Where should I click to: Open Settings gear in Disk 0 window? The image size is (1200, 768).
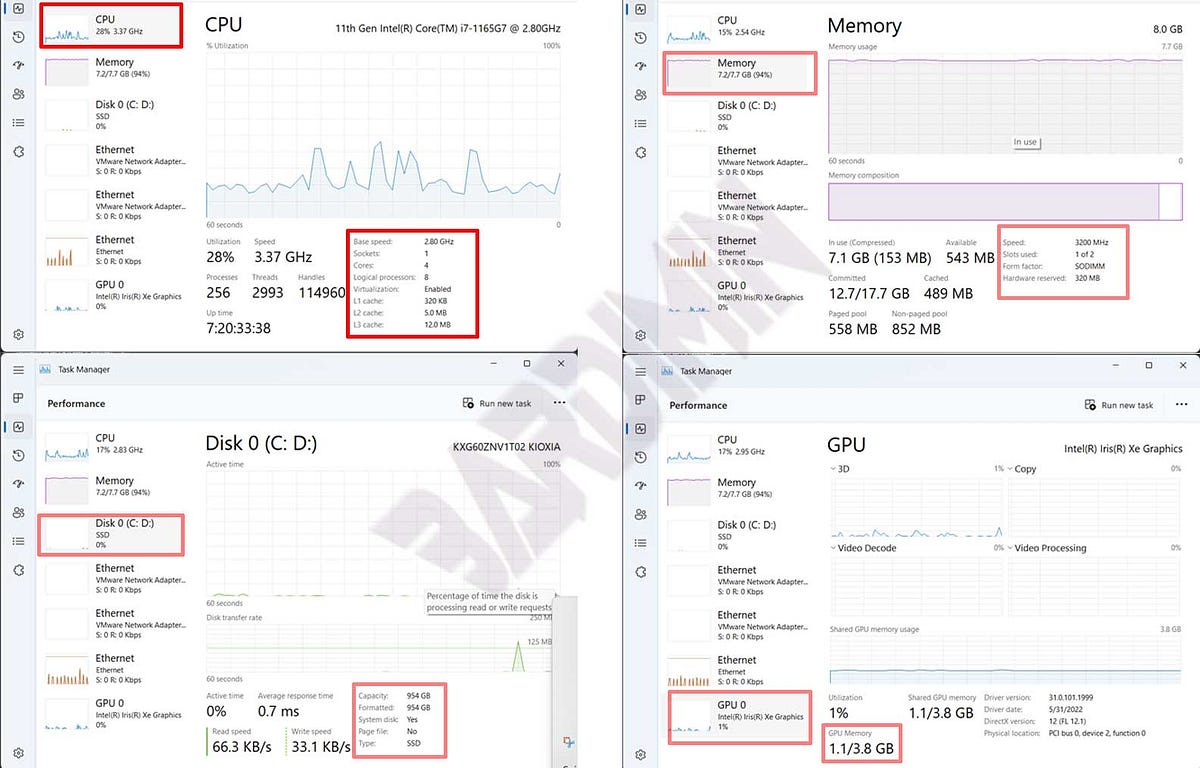[18, 752]
